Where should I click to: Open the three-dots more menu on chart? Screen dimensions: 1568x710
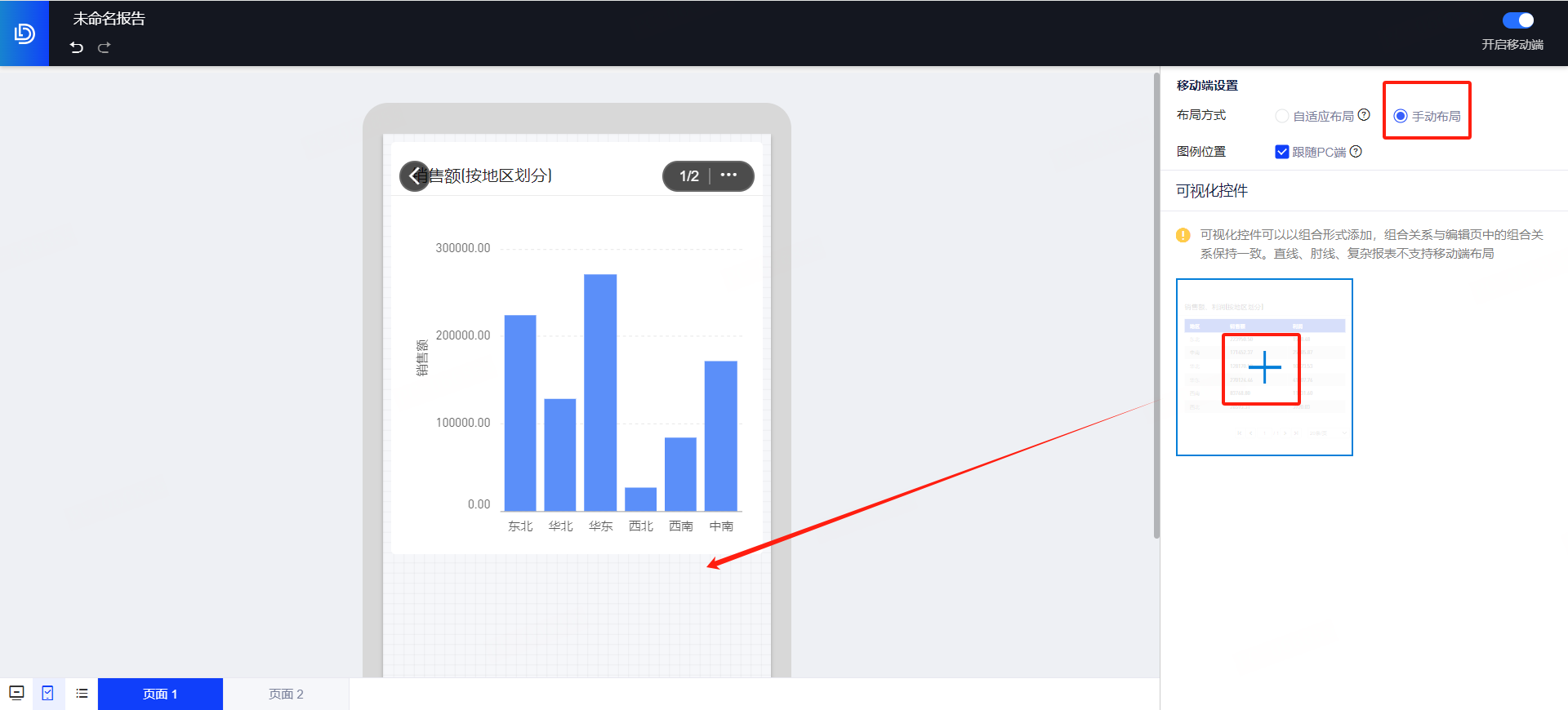click(728, 175)
